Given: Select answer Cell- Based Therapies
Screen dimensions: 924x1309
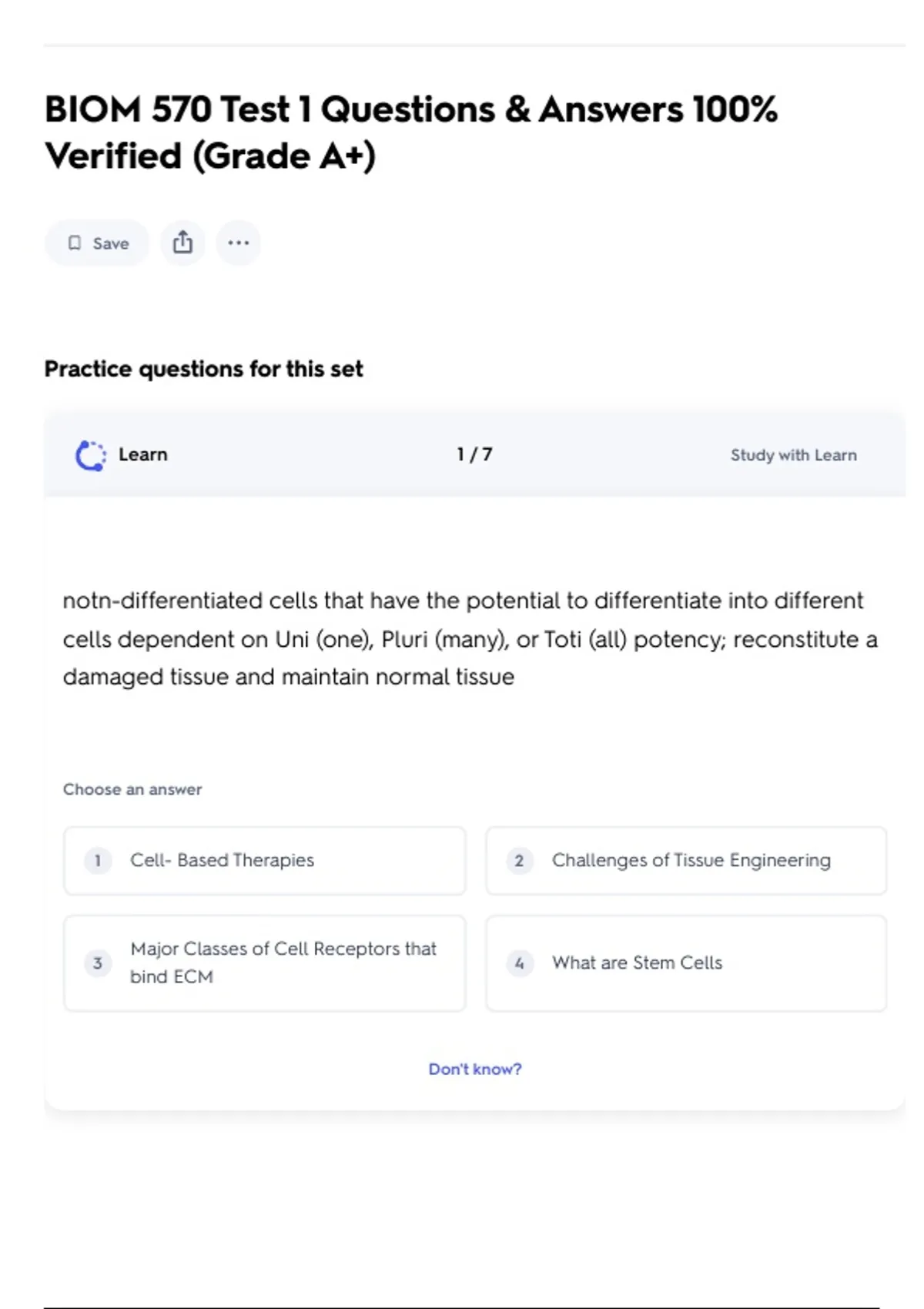Looking at the screenshot, I should [264, 860].
